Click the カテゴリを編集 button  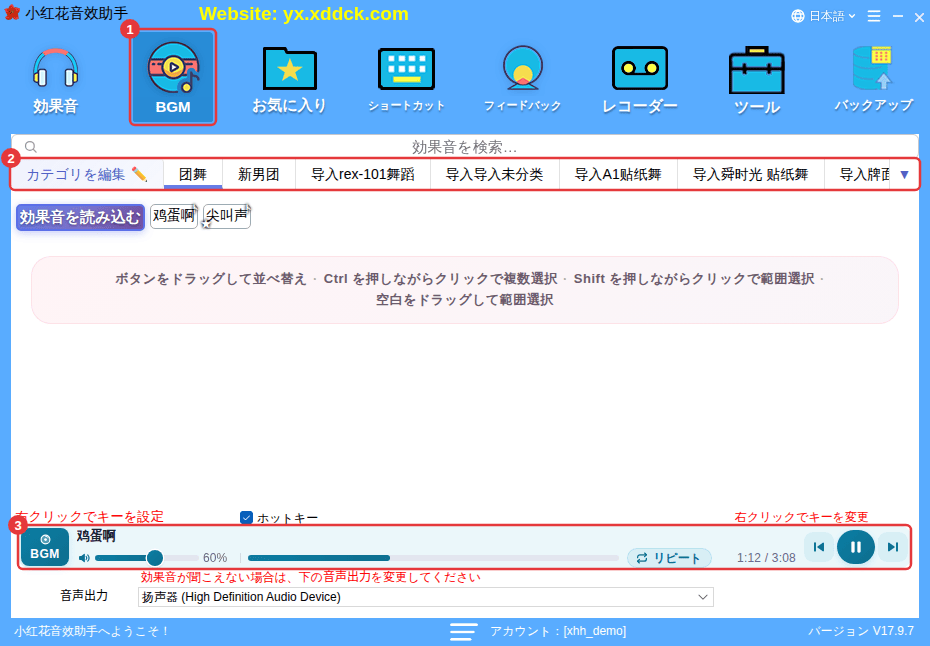87,174
